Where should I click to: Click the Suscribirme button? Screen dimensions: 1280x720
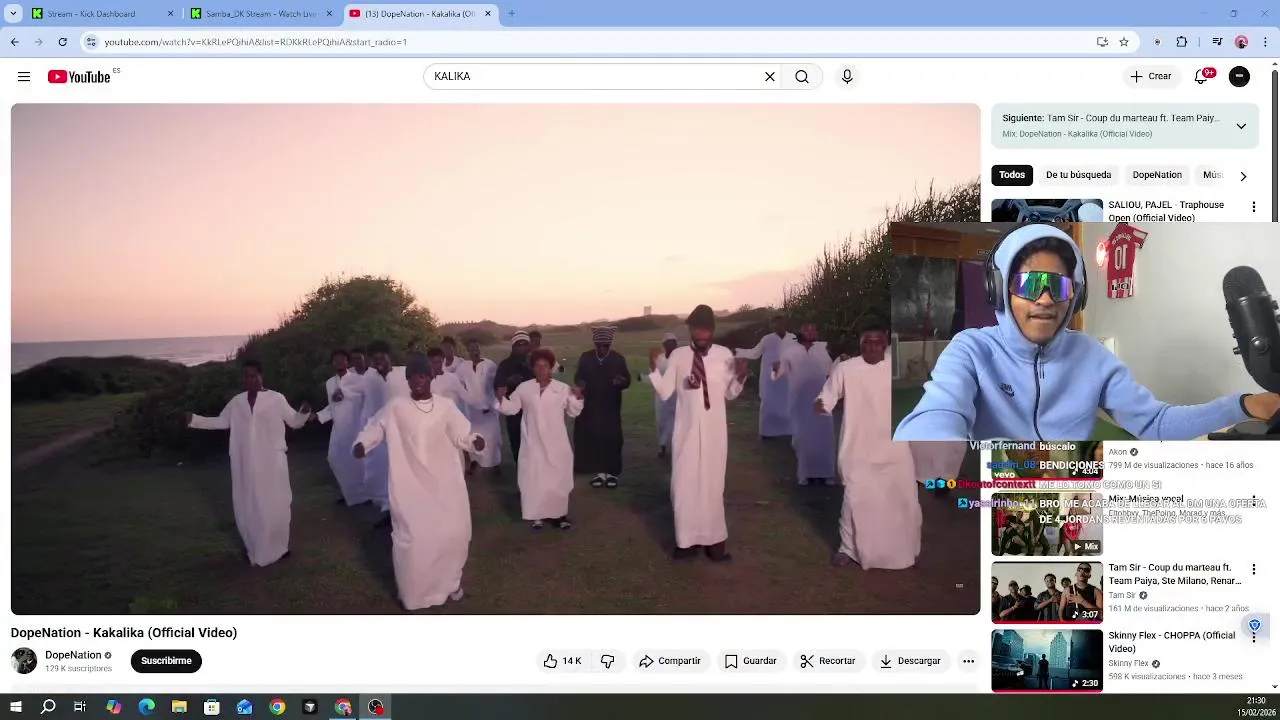pos(166,661)
